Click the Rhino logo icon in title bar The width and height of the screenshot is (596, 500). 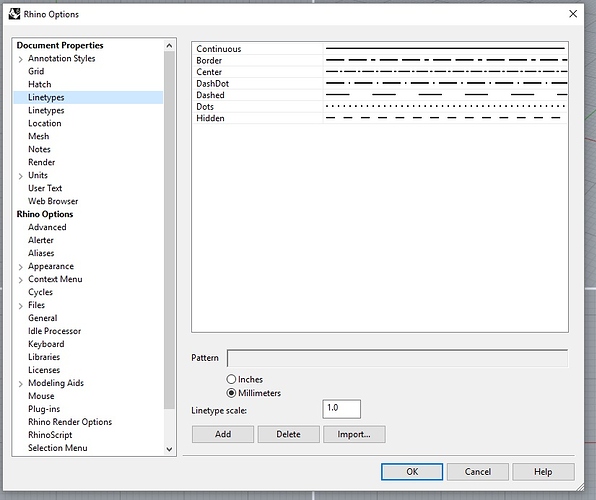click(14, 14)
